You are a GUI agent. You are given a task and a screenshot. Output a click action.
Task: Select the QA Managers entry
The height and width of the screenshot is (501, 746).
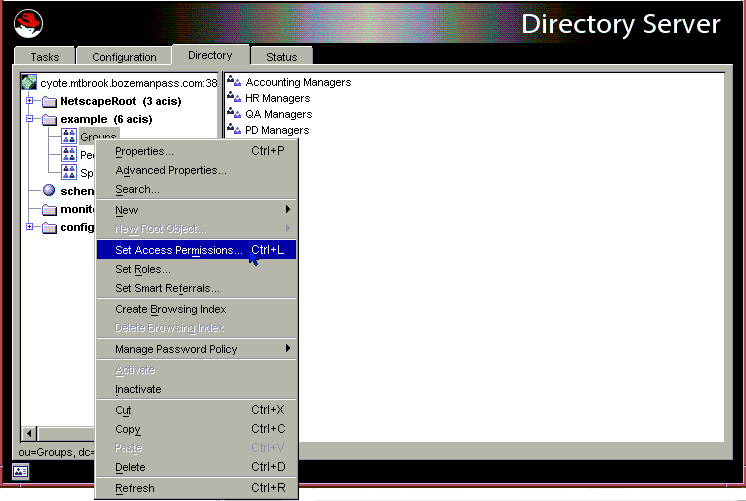coord(278,114)
